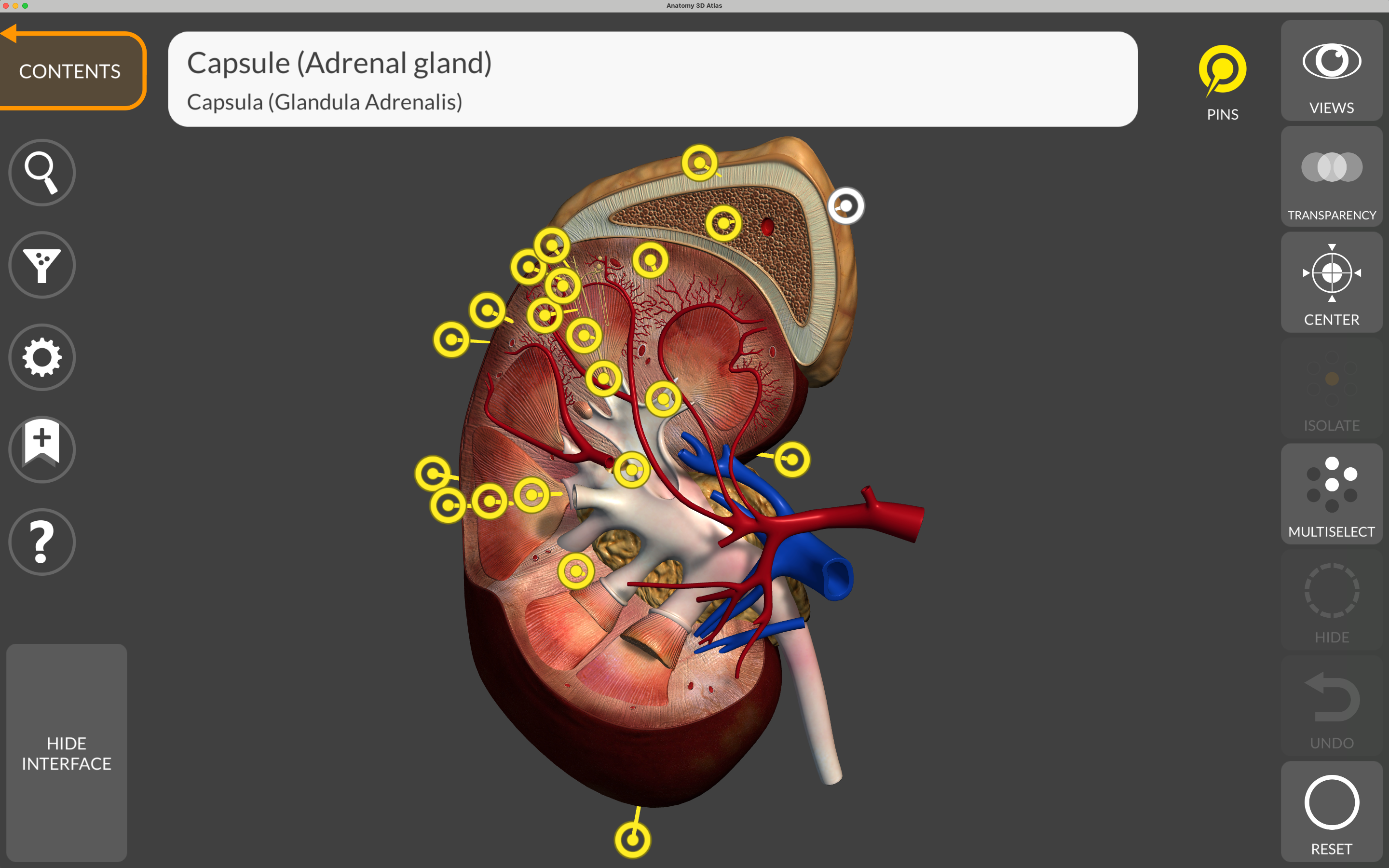Viewport: 1389px width, 868px height.
Task: Open the settings gear
Action: click(42, 357)
